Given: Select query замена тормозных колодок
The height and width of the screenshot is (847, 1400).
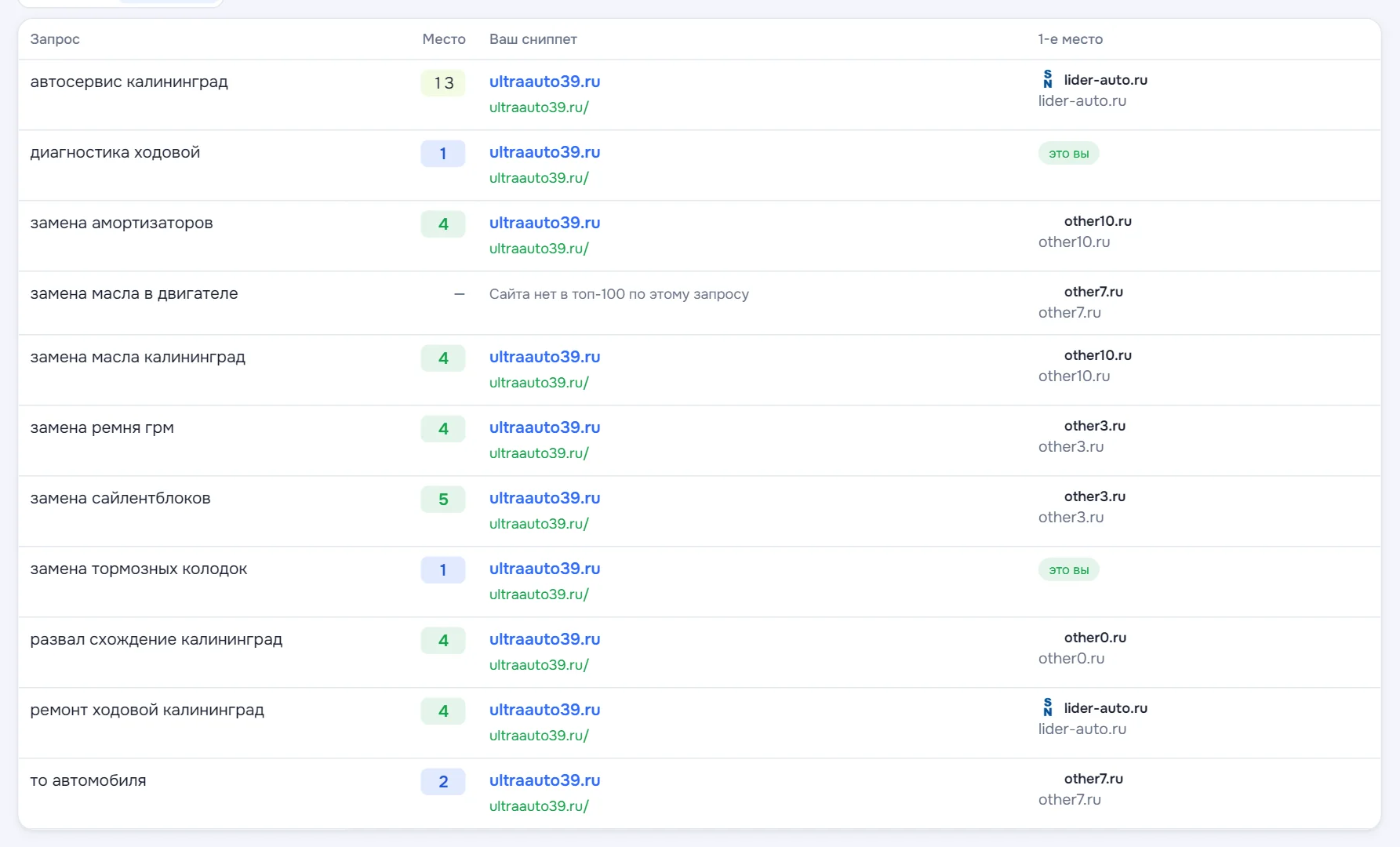Looking at the screenshot, I should tap(139, 569).
